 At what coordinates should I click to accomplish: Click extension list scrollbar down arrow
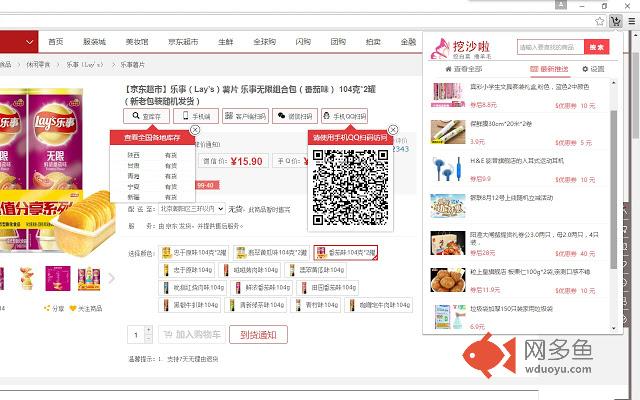(613, 328)
